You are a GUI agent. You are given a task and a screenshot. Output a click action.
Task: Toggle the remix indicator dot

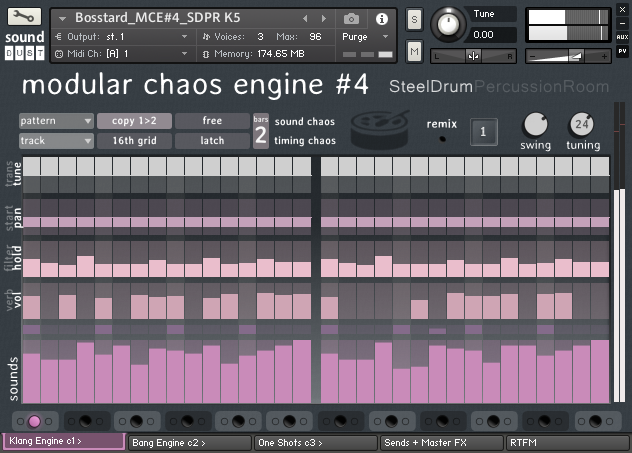point(443,139)
